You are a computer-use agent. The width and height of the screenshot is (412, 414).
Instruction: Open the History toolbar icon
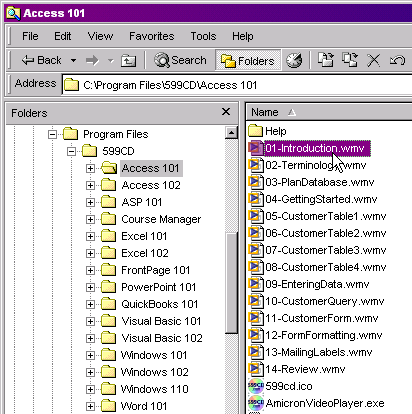(294, 60)
